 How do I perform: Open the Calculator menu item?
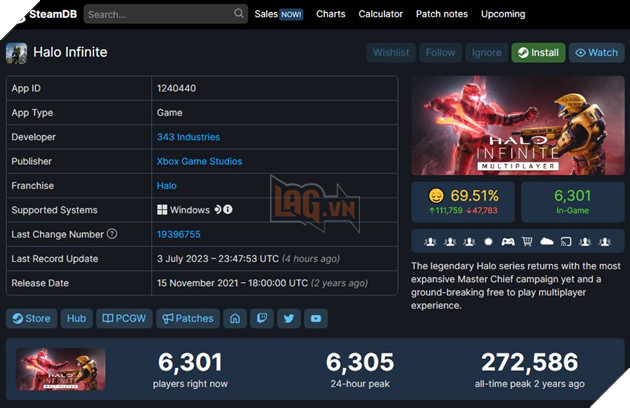(380, 14)
